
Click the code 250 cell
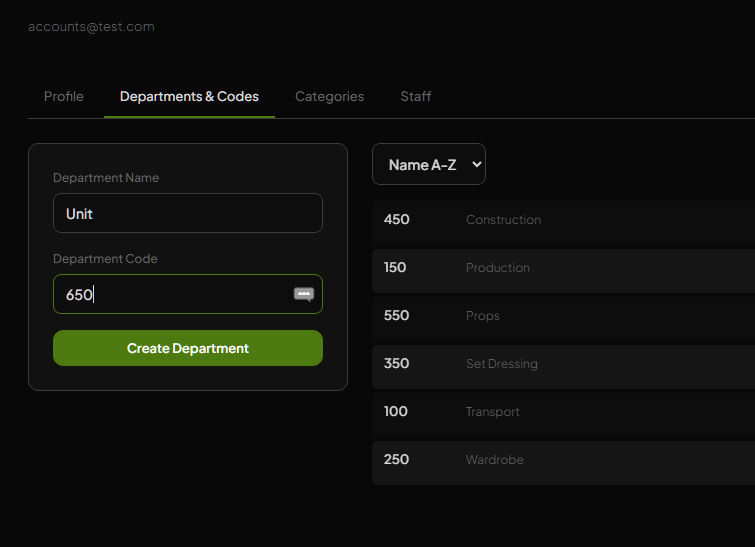click(x=396, y=459)
